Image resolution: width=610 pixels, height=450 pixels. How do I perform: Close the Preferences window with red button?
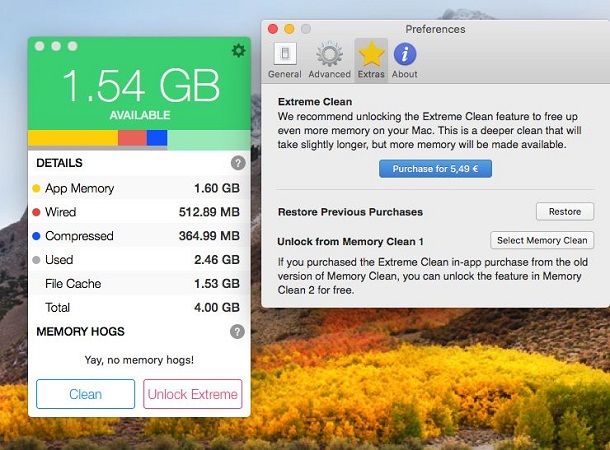[x=273, y=29]
